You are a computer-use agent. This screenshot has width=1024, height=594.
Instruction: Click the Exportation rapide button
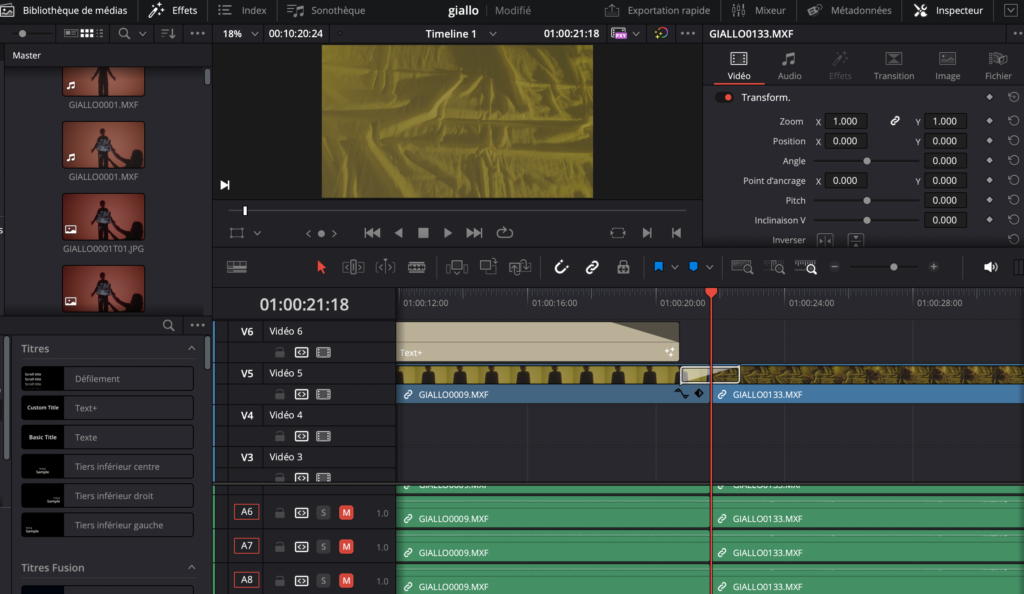pyautogui.click(x=658, y=10)
